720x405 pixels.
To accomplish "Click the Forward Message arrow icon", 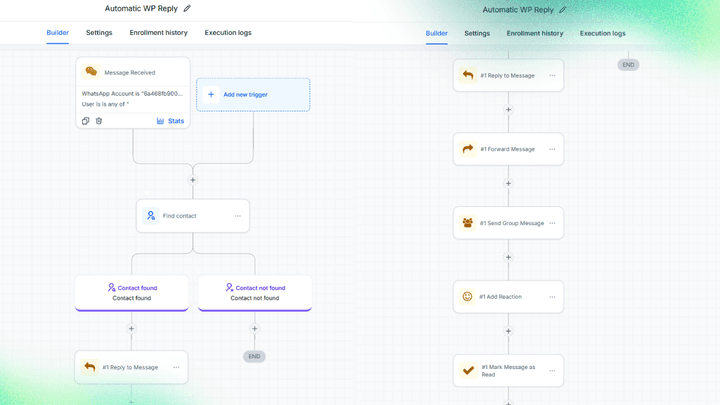I will pyautogui.click(x=467, y=149).
